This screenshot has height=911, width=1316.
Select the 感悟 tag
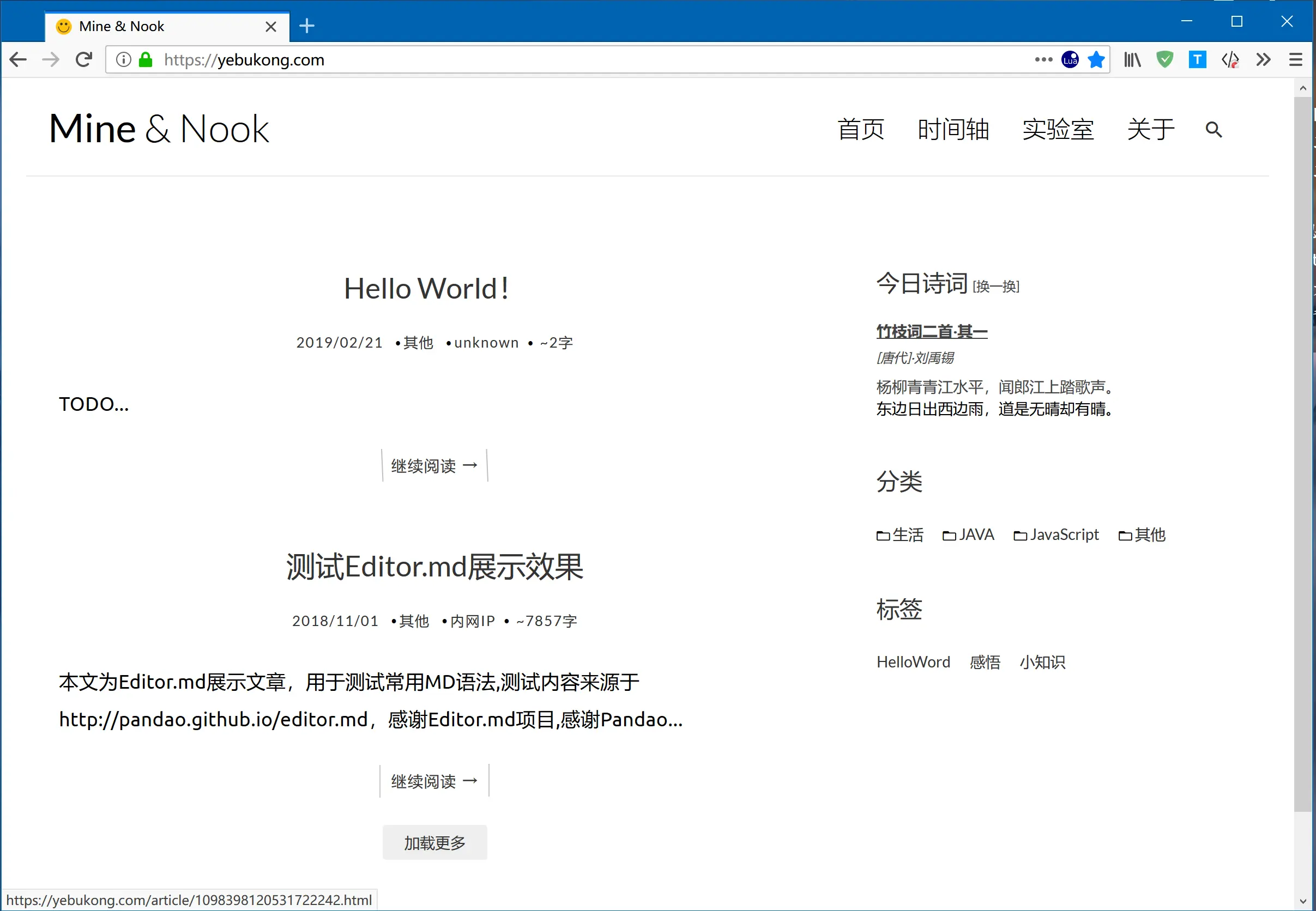pyautogui.click(x=985, y=662)
